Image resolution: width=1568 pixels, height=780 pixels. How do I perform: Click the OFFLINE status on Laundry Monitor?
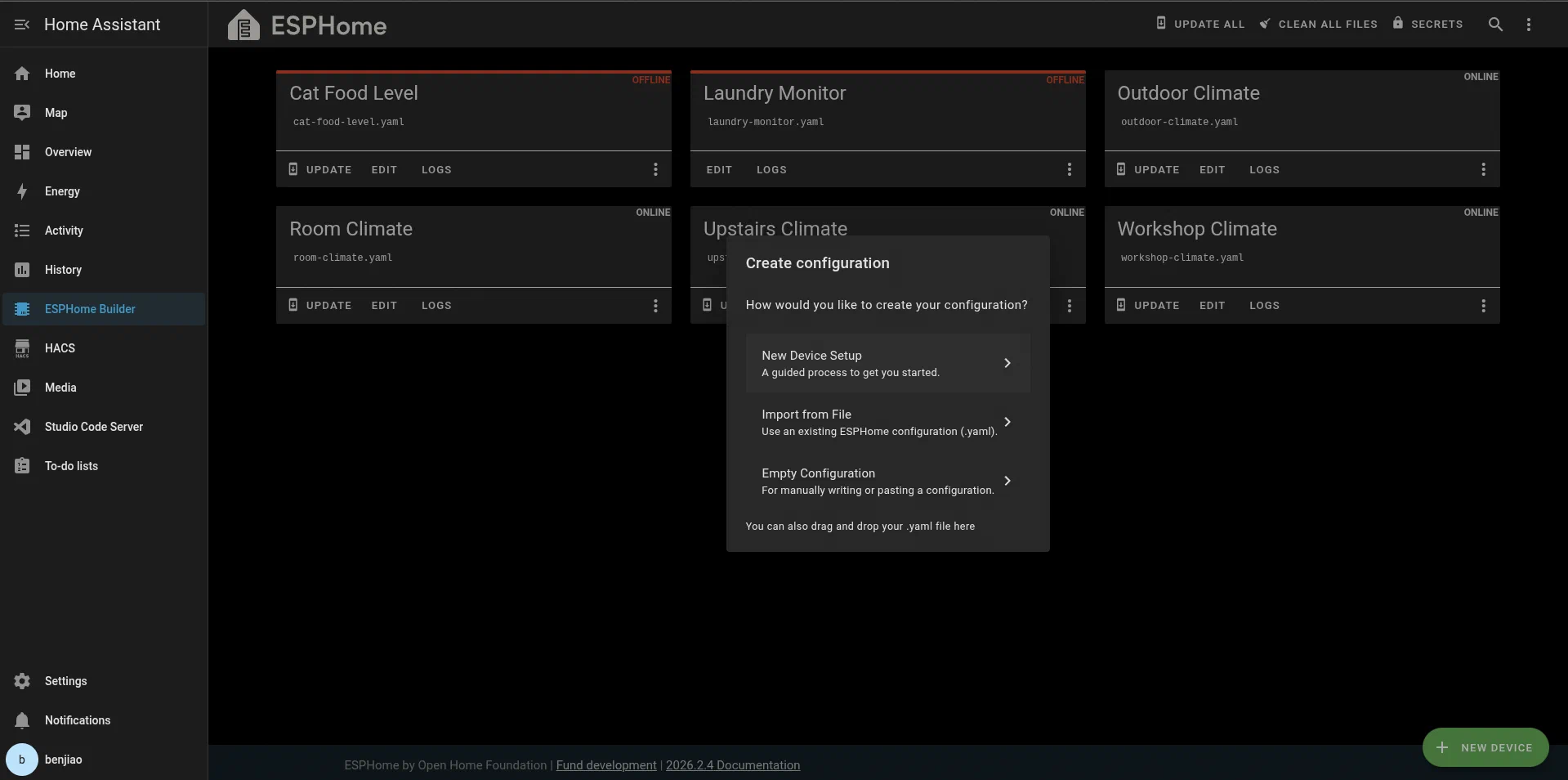coord(1065,80)
